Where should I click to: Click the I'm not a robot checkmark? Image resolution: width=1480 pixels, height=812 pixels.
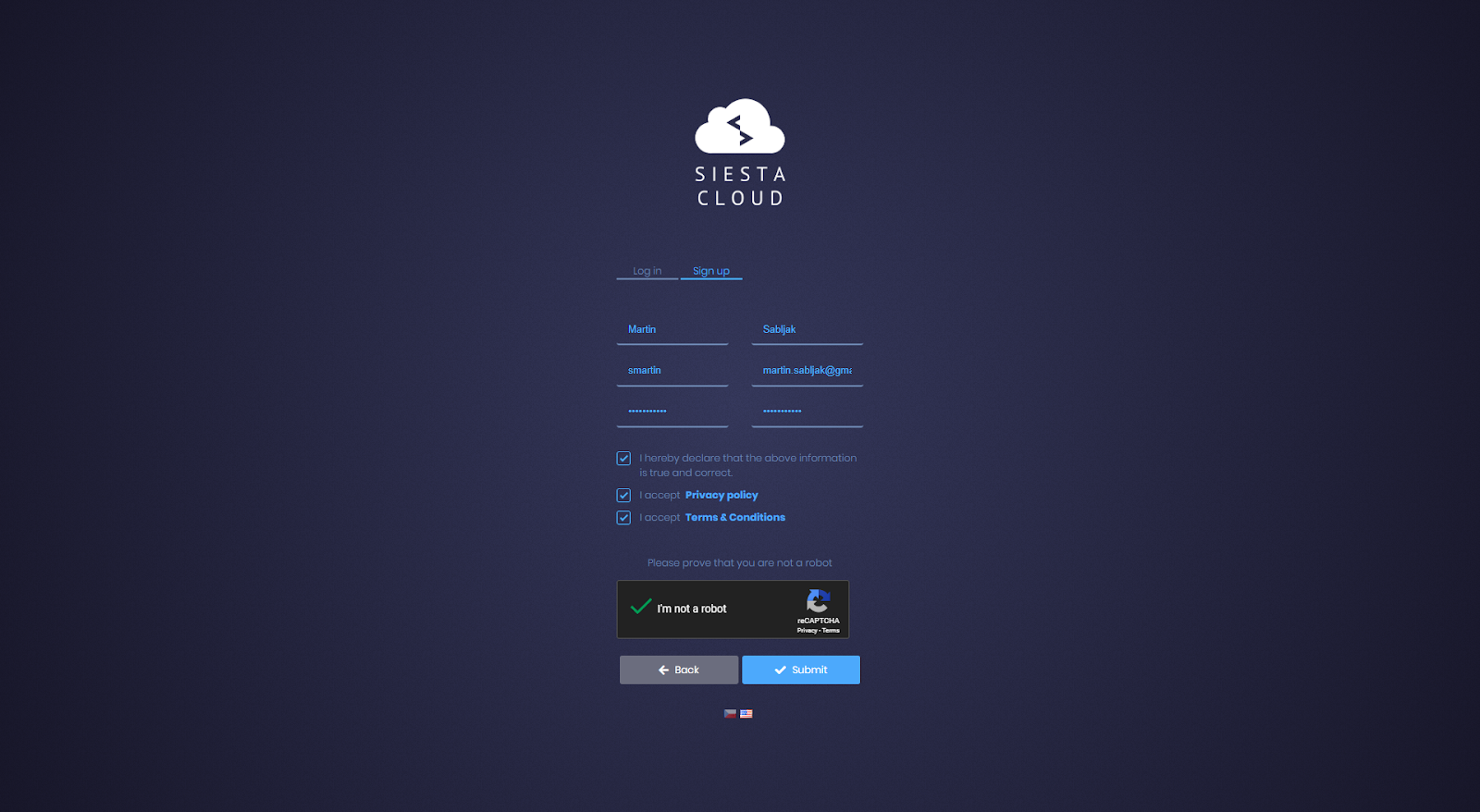tap(641, 608)
